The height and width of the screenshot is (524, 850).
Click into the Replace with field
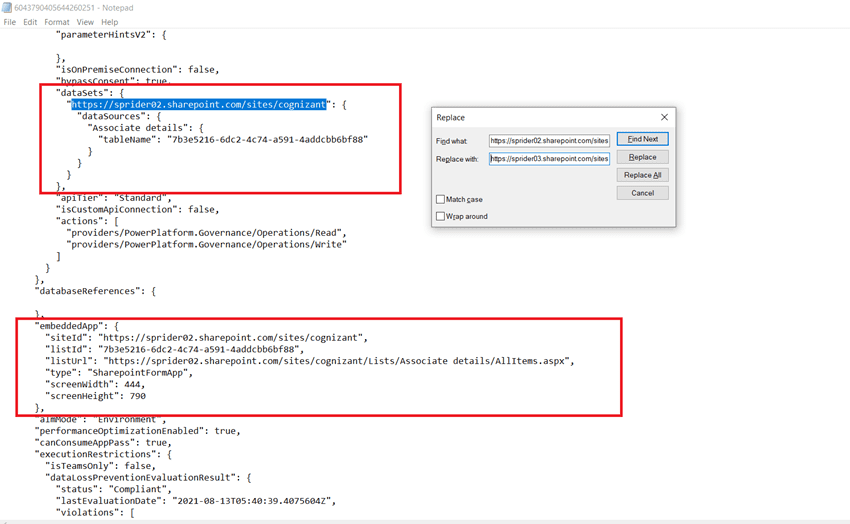coord(548,158)
